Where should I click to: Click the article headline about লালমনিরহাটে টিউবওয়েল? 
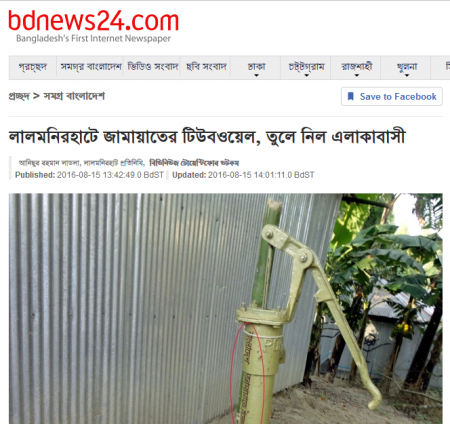click(207, 137)
